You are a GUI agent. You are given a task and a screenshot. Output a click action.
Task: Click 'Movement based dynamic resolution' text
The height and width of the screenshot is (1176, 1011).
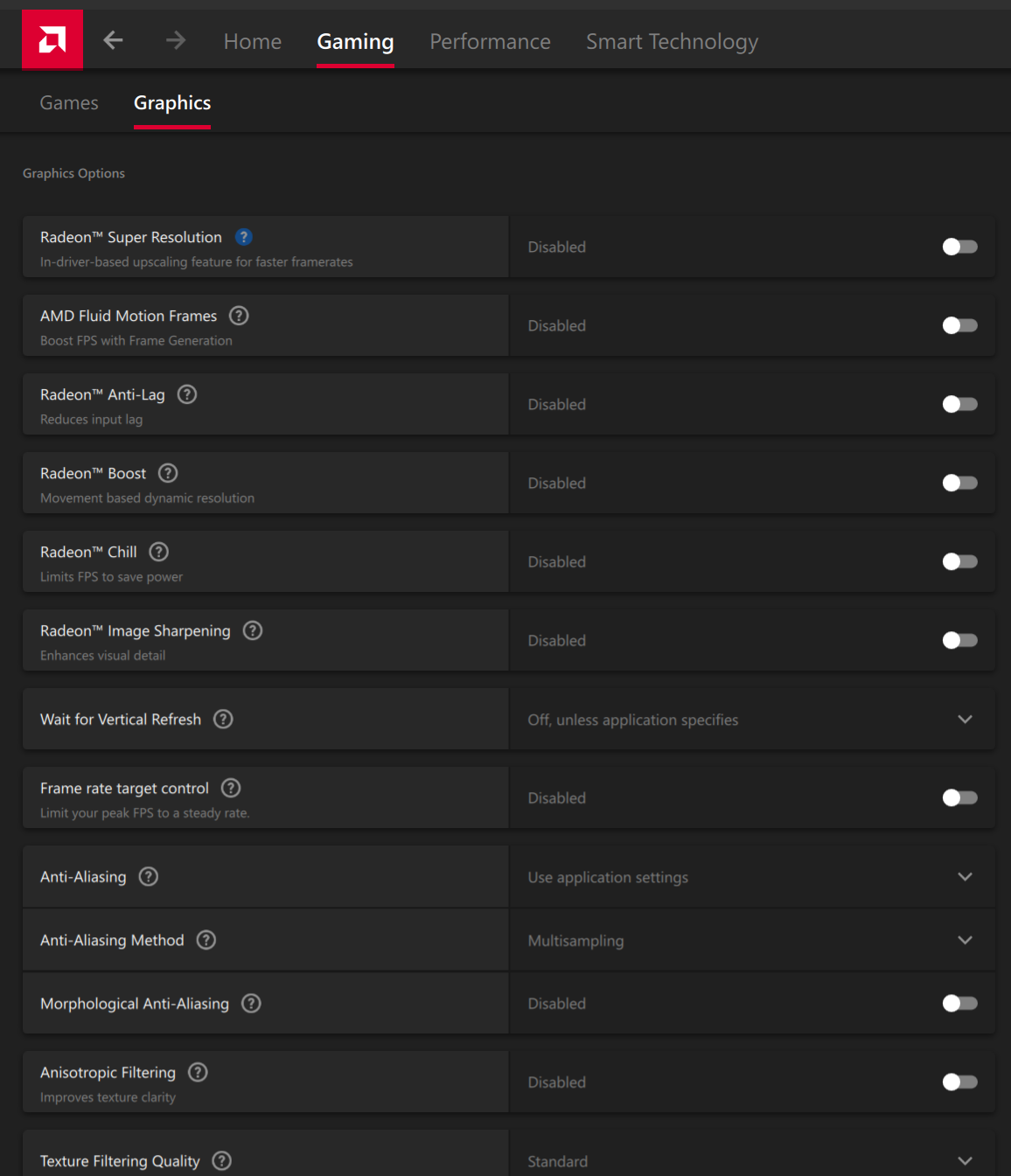(x=147, y=498)
